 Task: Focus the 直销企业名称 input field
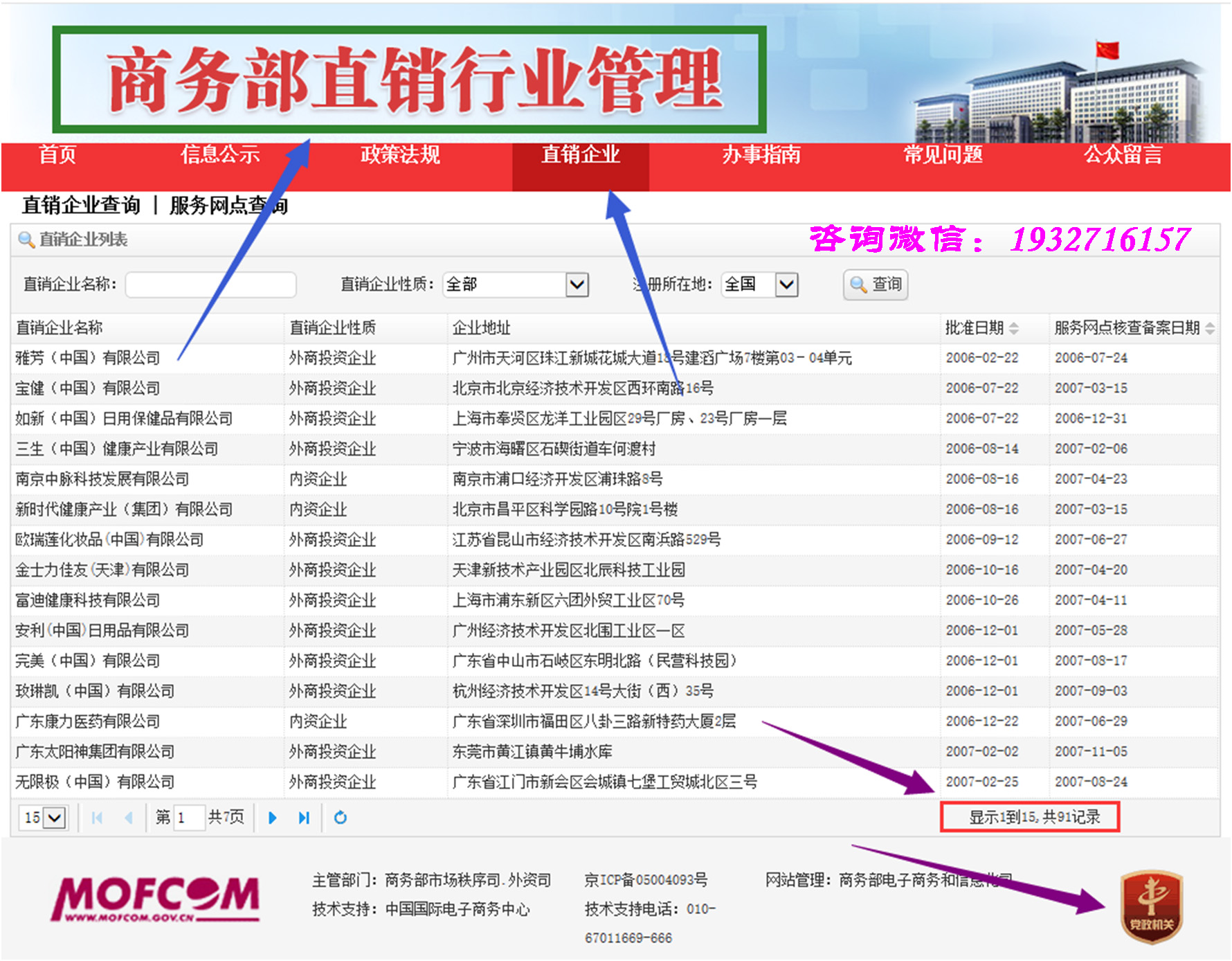click(210, 285)
